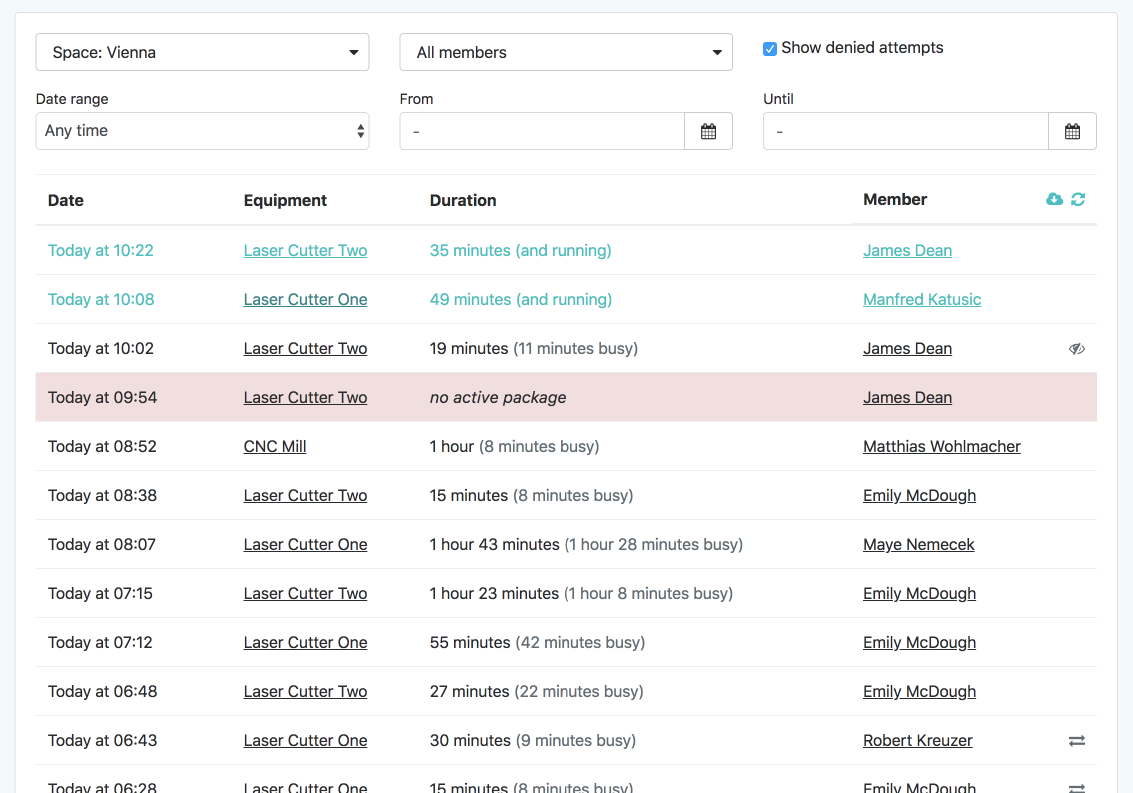Screen dimensions: 1133x793
Task: Open James Dean link in denied 09:54 row
Action: pos(907,398)
